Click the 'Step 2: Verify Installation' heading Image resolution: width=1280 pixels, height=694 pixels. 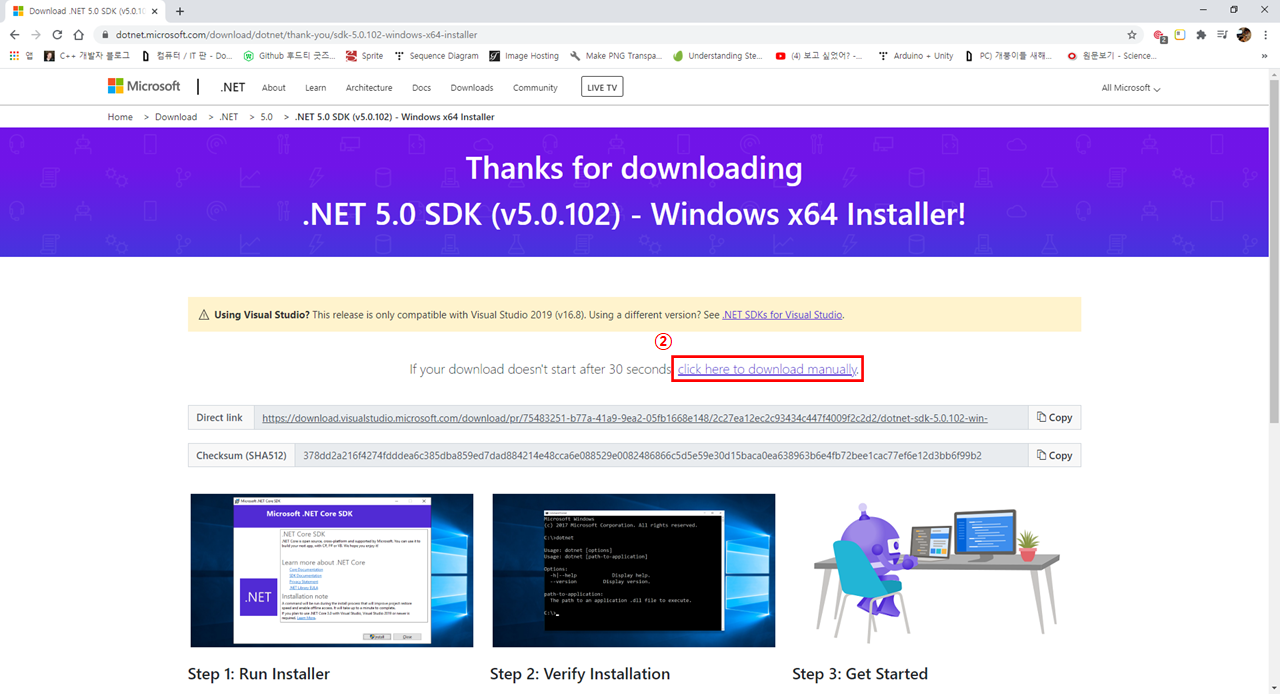click(580, 674)
